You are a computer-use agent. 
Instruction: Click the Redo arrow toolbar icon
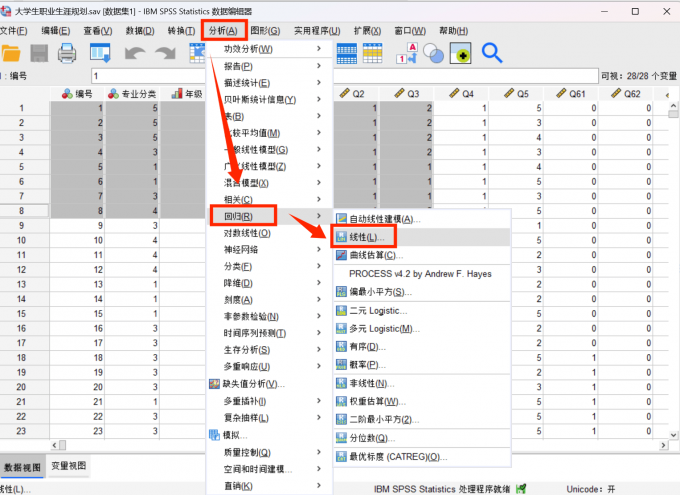[x=166, y=53]
